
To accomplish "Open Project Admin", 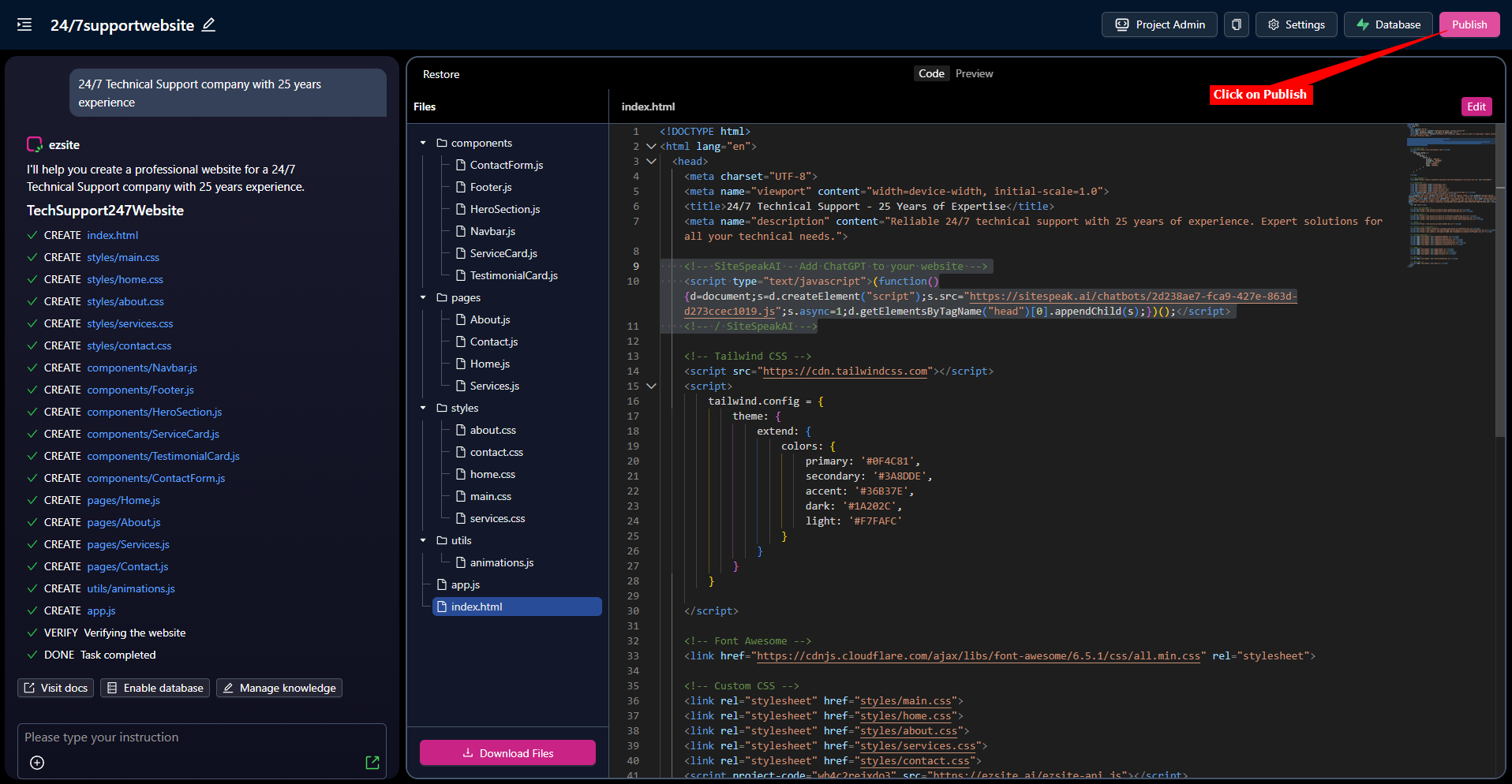I will click(x=1159, y=24).
